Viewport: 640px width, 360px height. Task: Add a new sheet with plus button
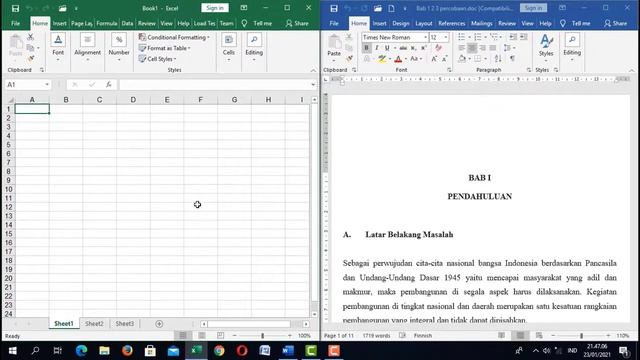point(159,324)
